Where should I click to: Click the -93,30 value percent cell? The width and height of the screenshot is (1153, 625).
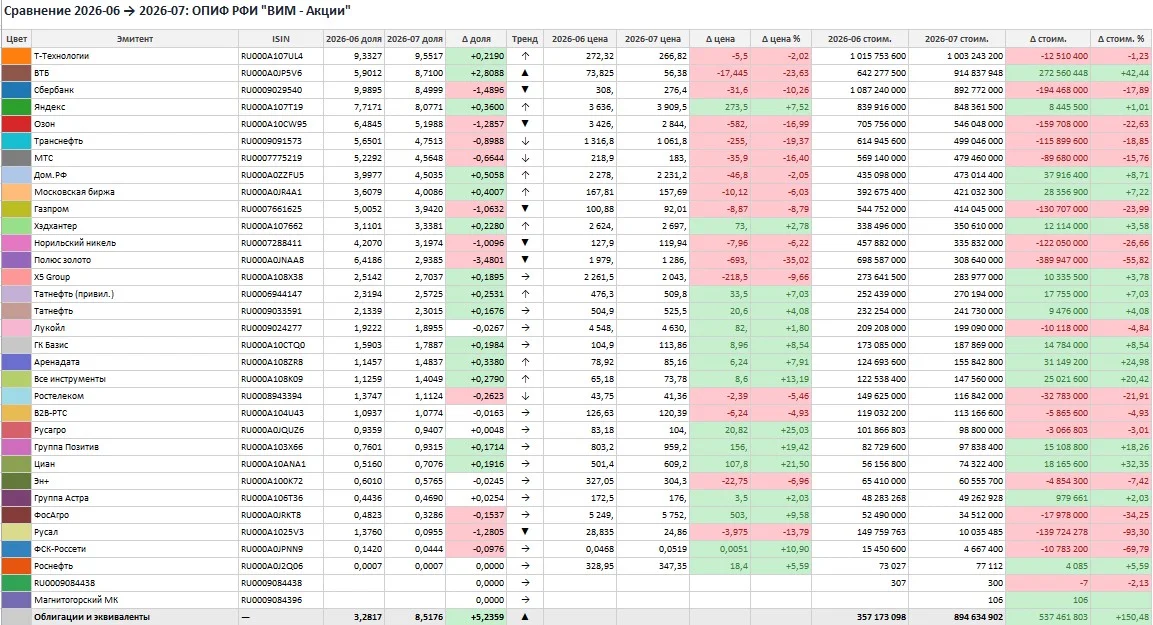[x=1121, y=532]
